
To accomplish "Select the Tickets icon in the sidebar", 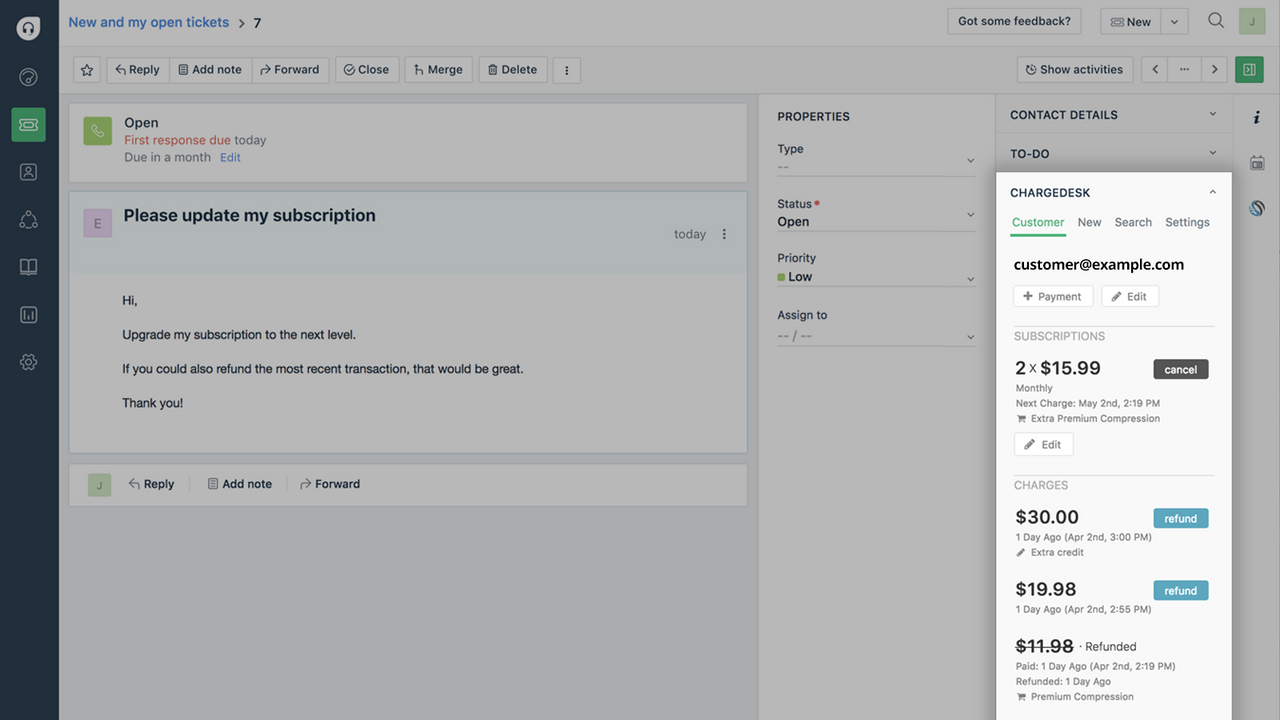I will [x=28, y=124].
